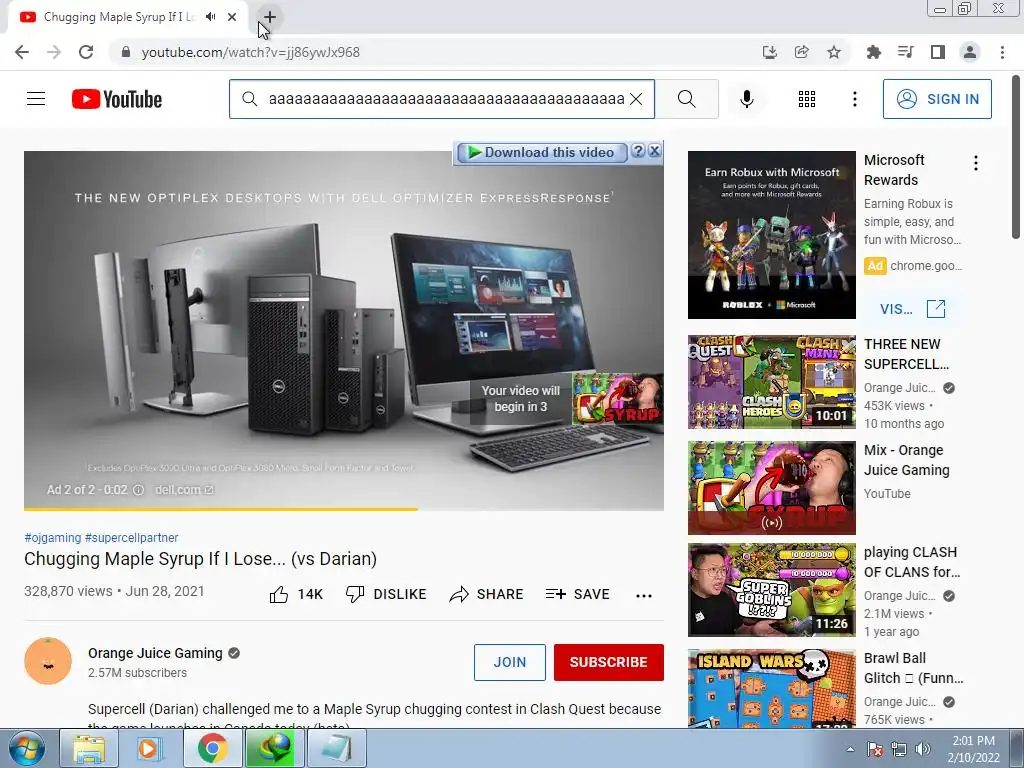
Task: Open the Orange Juice Gaming channel name
Action: 155,653
